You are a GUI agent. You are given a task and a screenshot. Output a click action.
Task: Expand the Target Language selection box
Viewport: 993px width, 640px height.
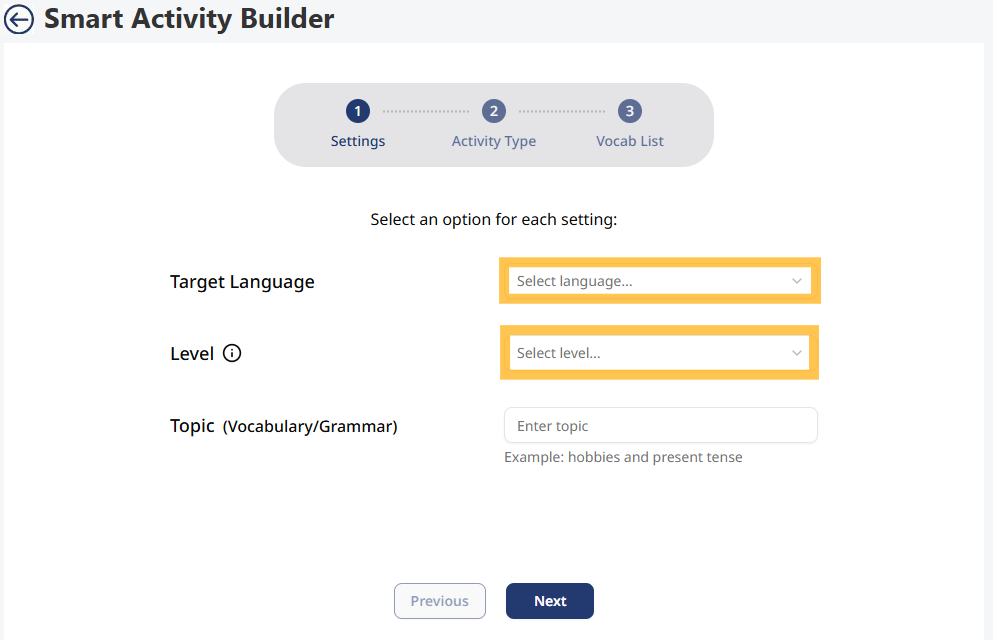click(660, 281)
